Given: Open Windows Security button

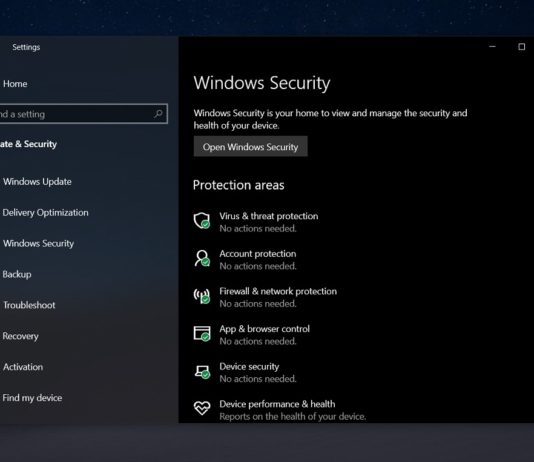Looking at the screenshot, I should point(250,147).
